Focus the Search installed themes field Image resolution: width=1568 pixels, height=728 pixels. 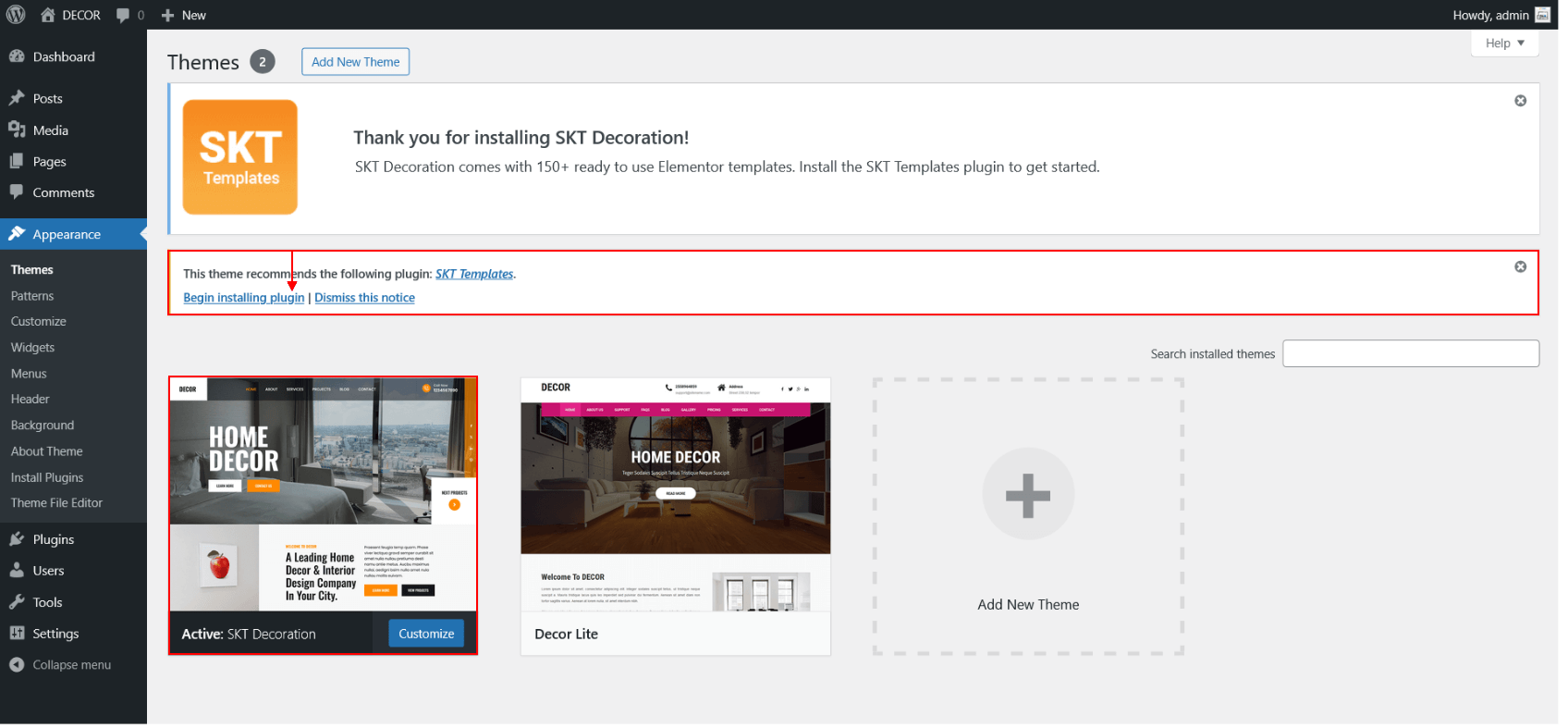[1411, 353]
